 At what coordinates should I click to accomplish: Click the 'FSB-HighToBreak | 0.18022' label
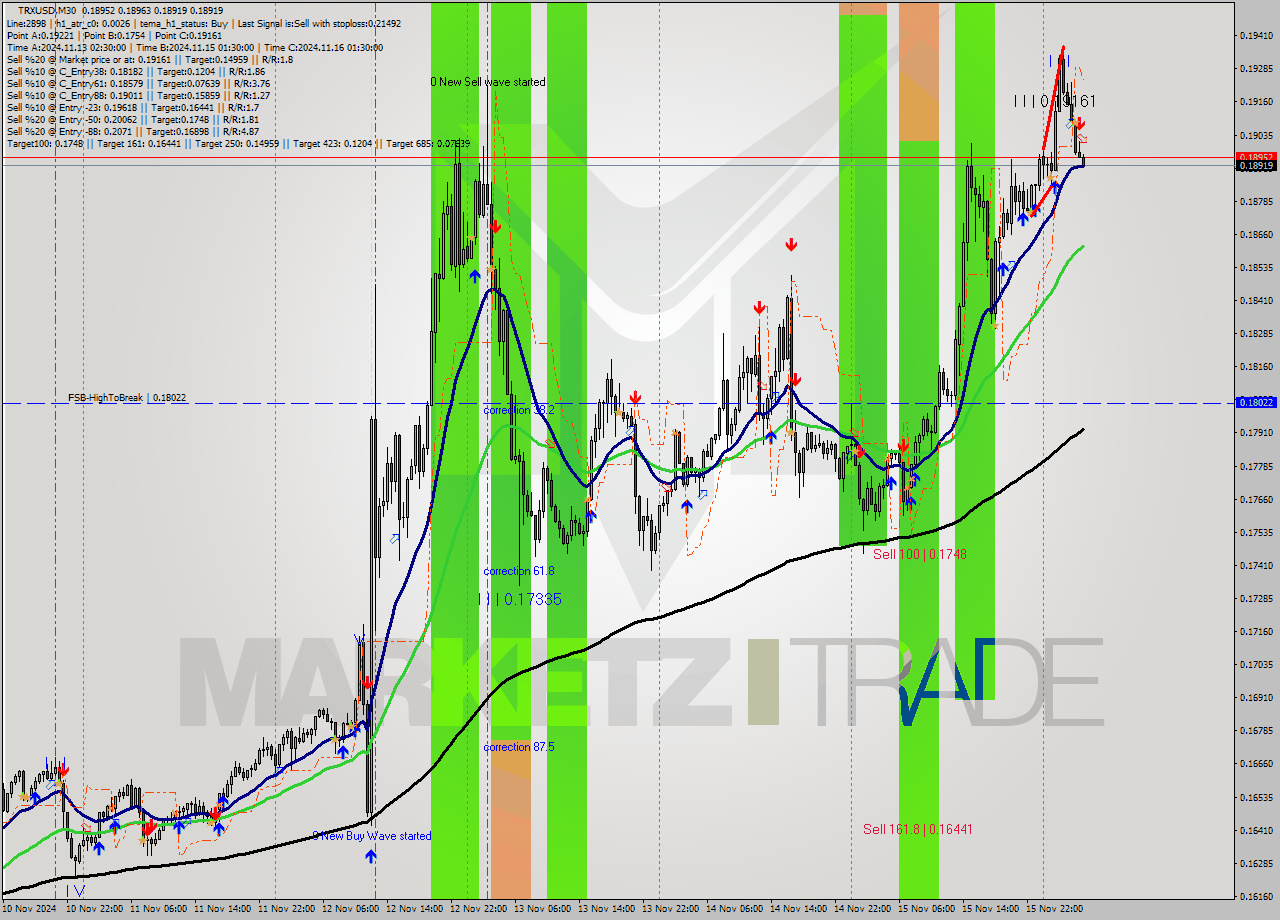(x=127, y=398)
